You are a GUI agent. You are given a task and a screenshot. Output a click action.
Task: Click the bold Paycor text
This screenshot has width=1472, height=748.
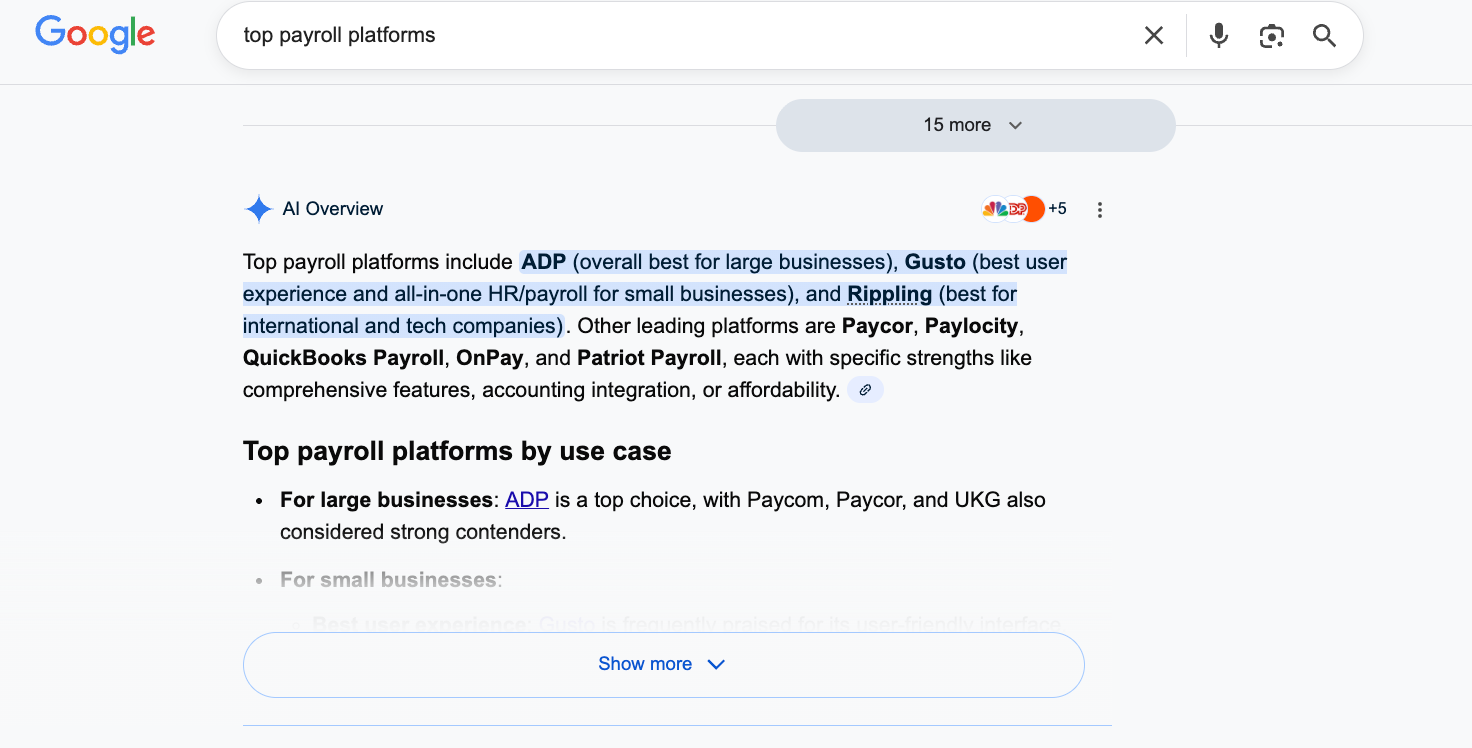(877, 326)
